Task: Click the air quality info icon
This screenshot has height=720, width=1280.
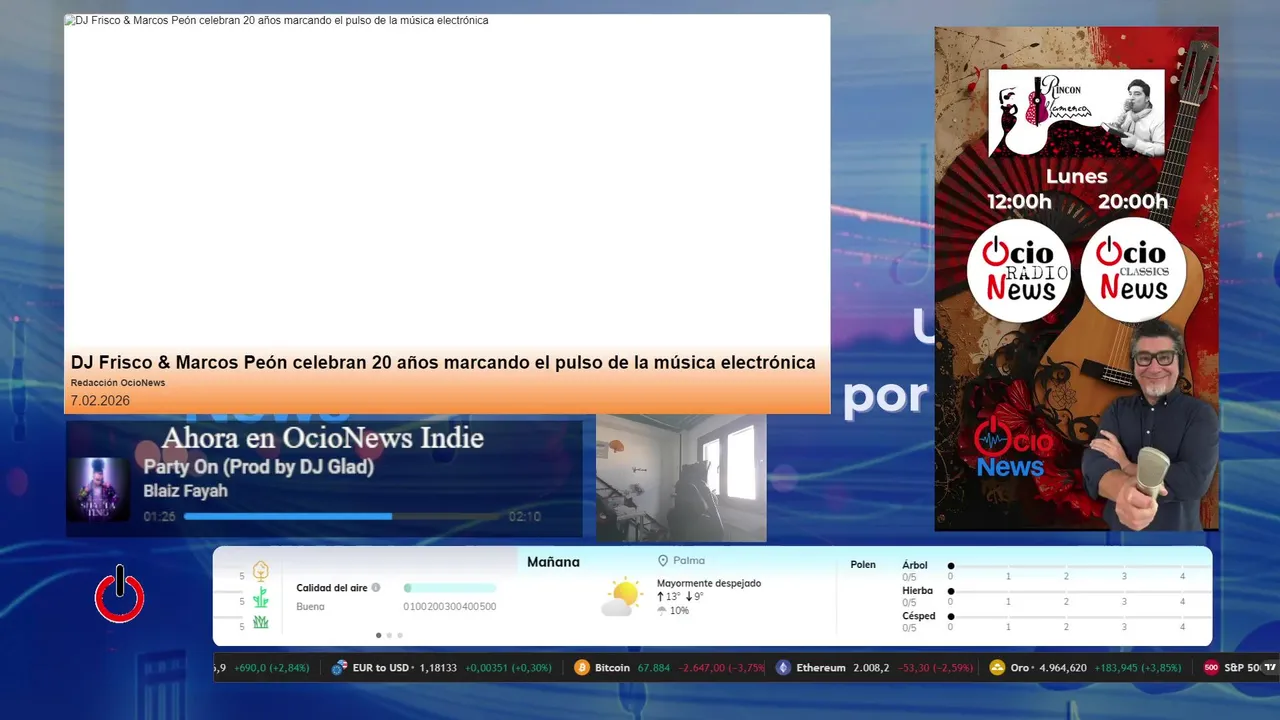Action: pyautogui.click(x=376, y=588)
